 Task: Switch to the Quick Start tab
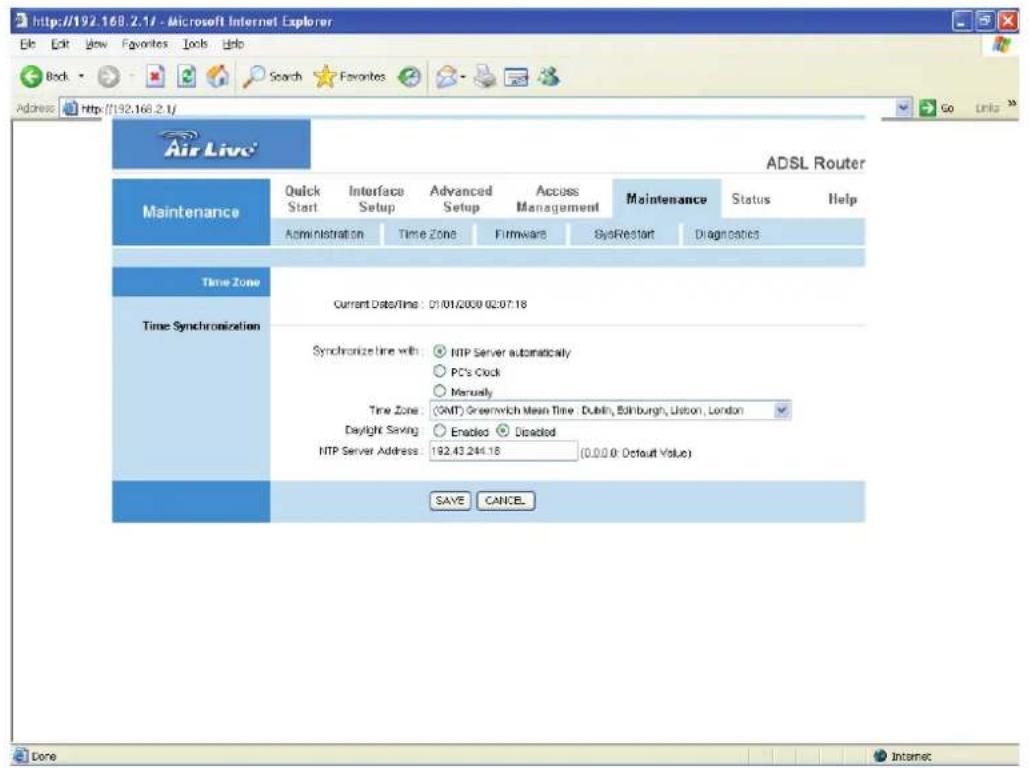coord(302,199)
